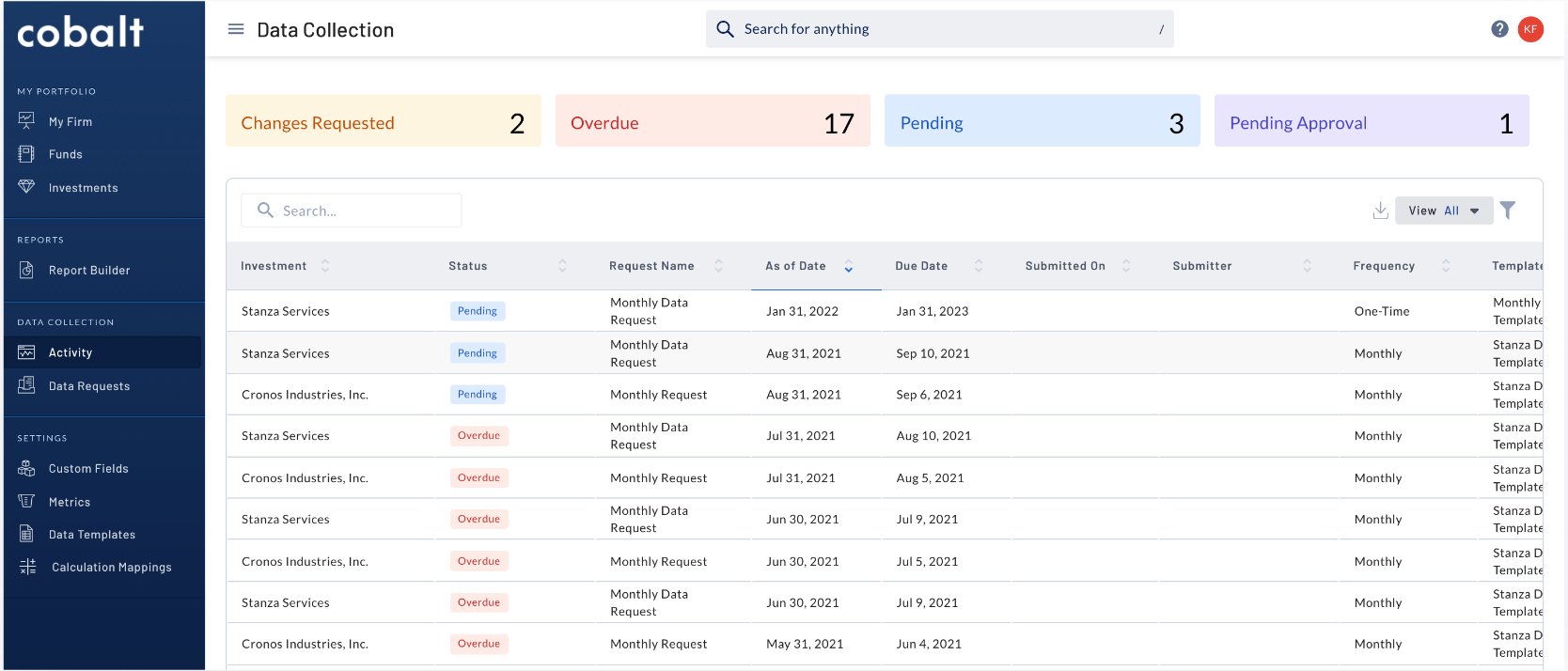Image resolution: width=1568 pixels, height=671 pixels.
Task: Click the Pending badge for Jan 31, 2022 row
Action: (478, 311)
